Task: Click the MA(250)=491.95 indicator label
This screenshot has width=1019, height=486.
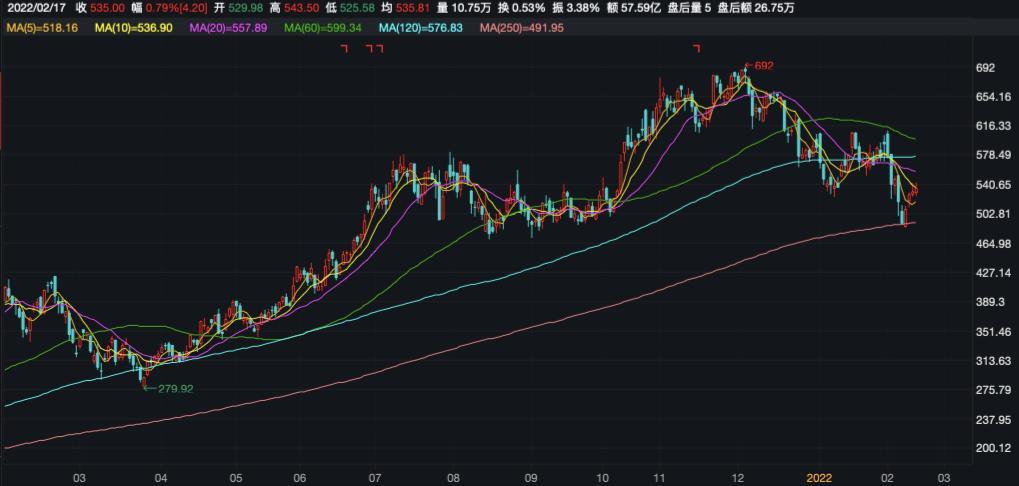Action: pyautogui.click(x=522, y=27)
